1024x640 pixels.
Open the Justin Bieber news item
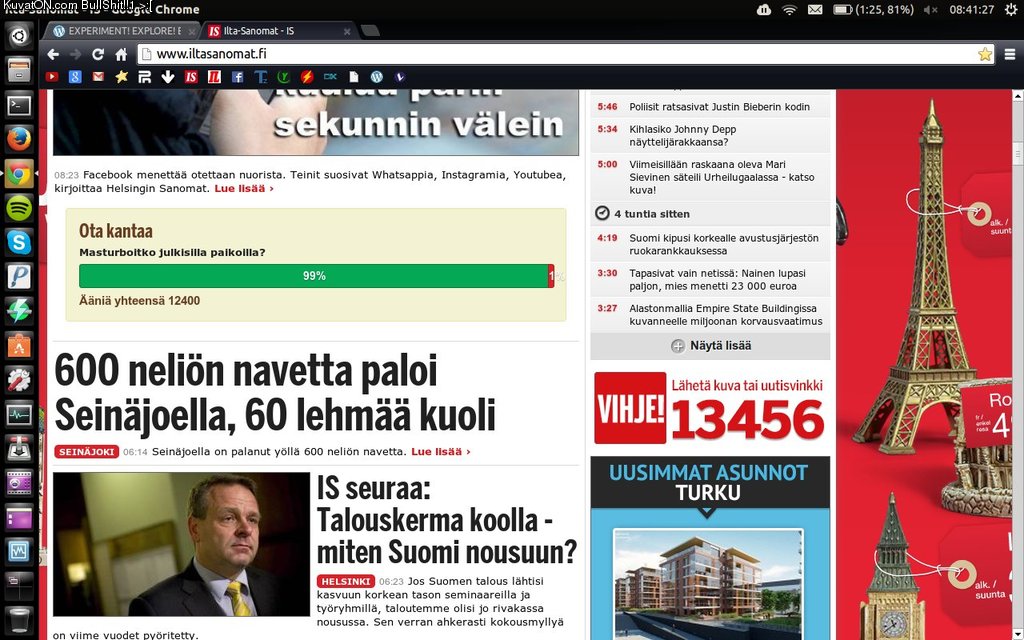click(x=719, y=107)
